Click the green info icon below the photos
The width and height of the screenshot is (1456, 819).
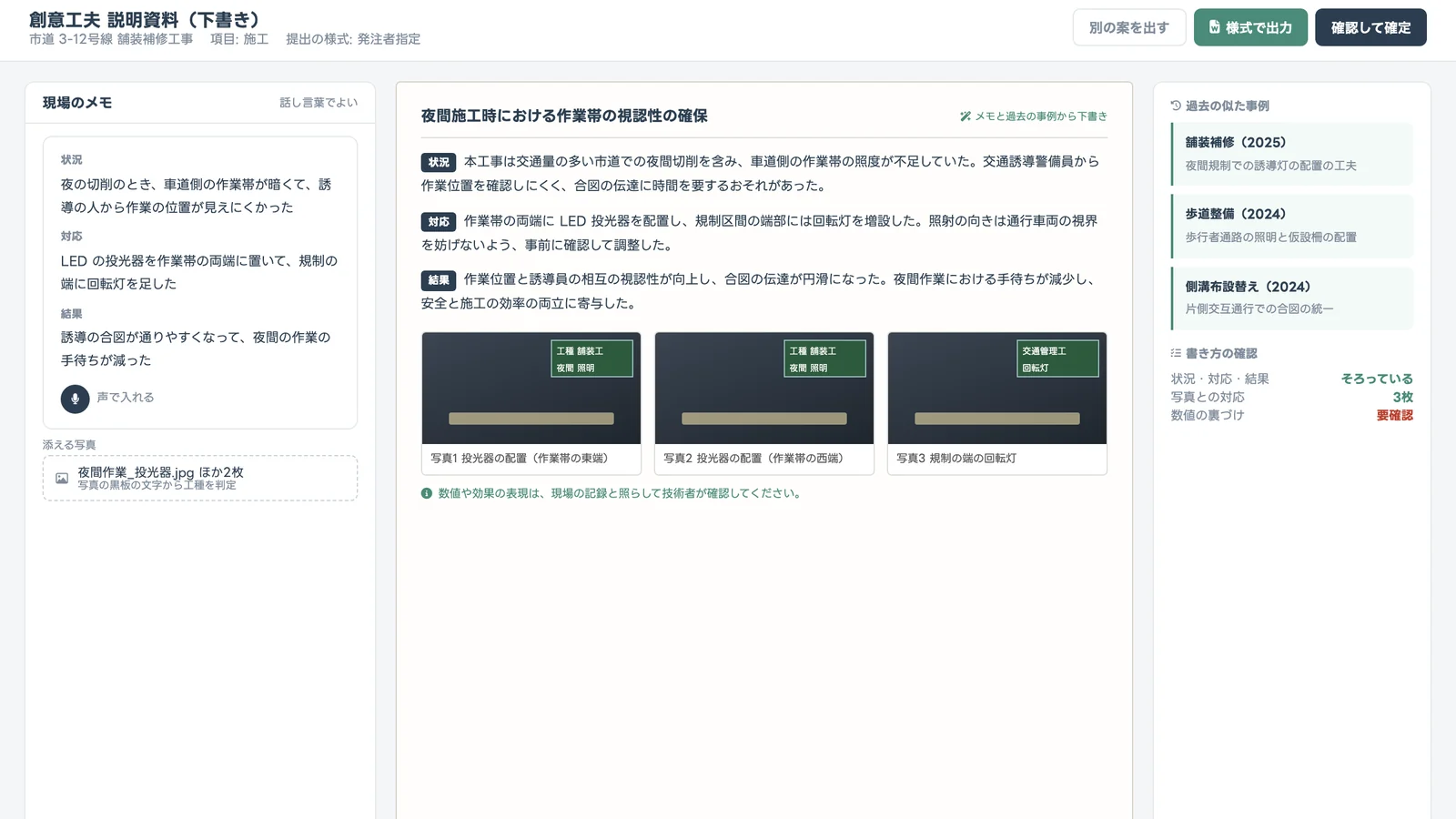tap(427, 493)
